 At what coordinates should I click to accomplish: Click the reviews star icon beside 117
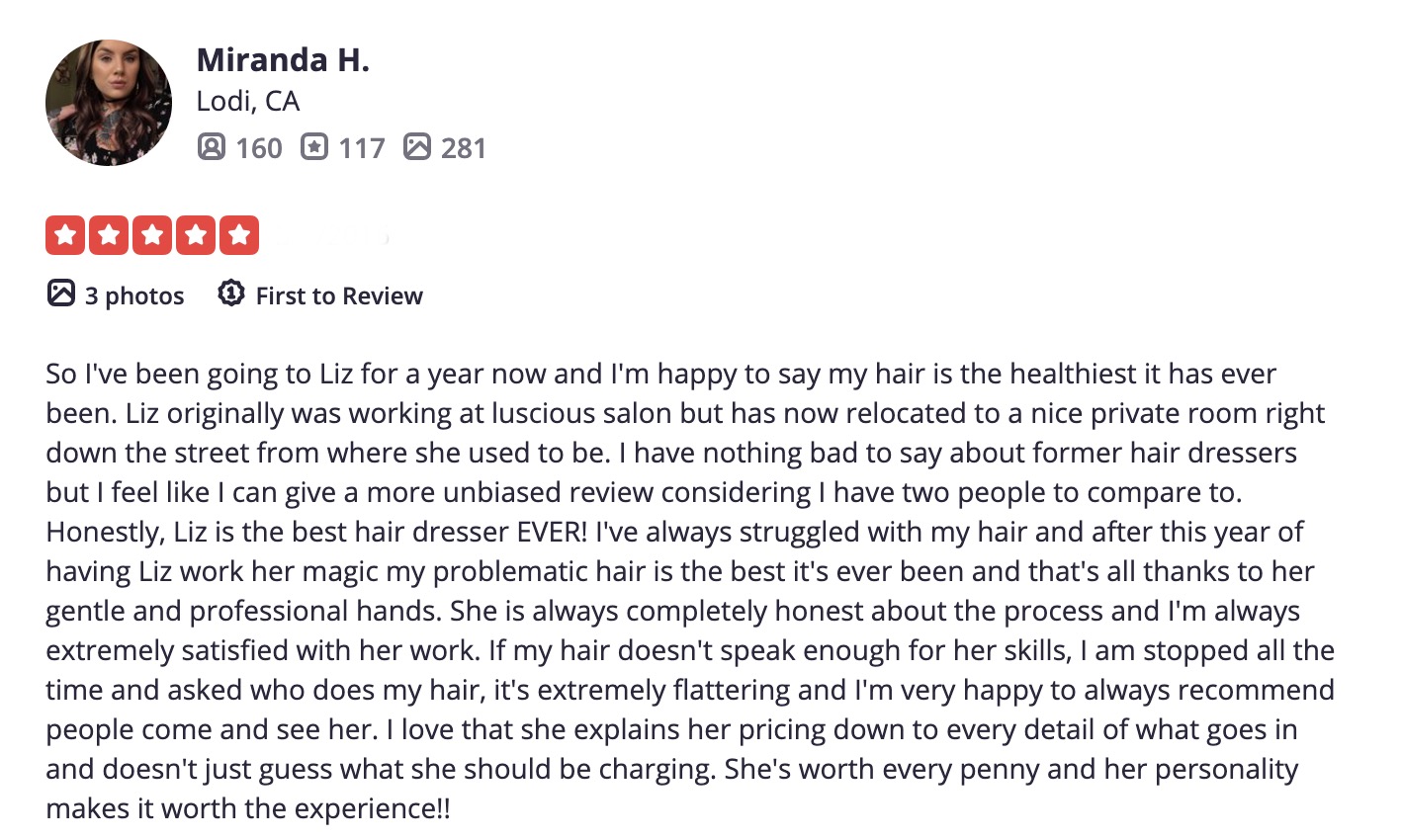pos(313,147)
